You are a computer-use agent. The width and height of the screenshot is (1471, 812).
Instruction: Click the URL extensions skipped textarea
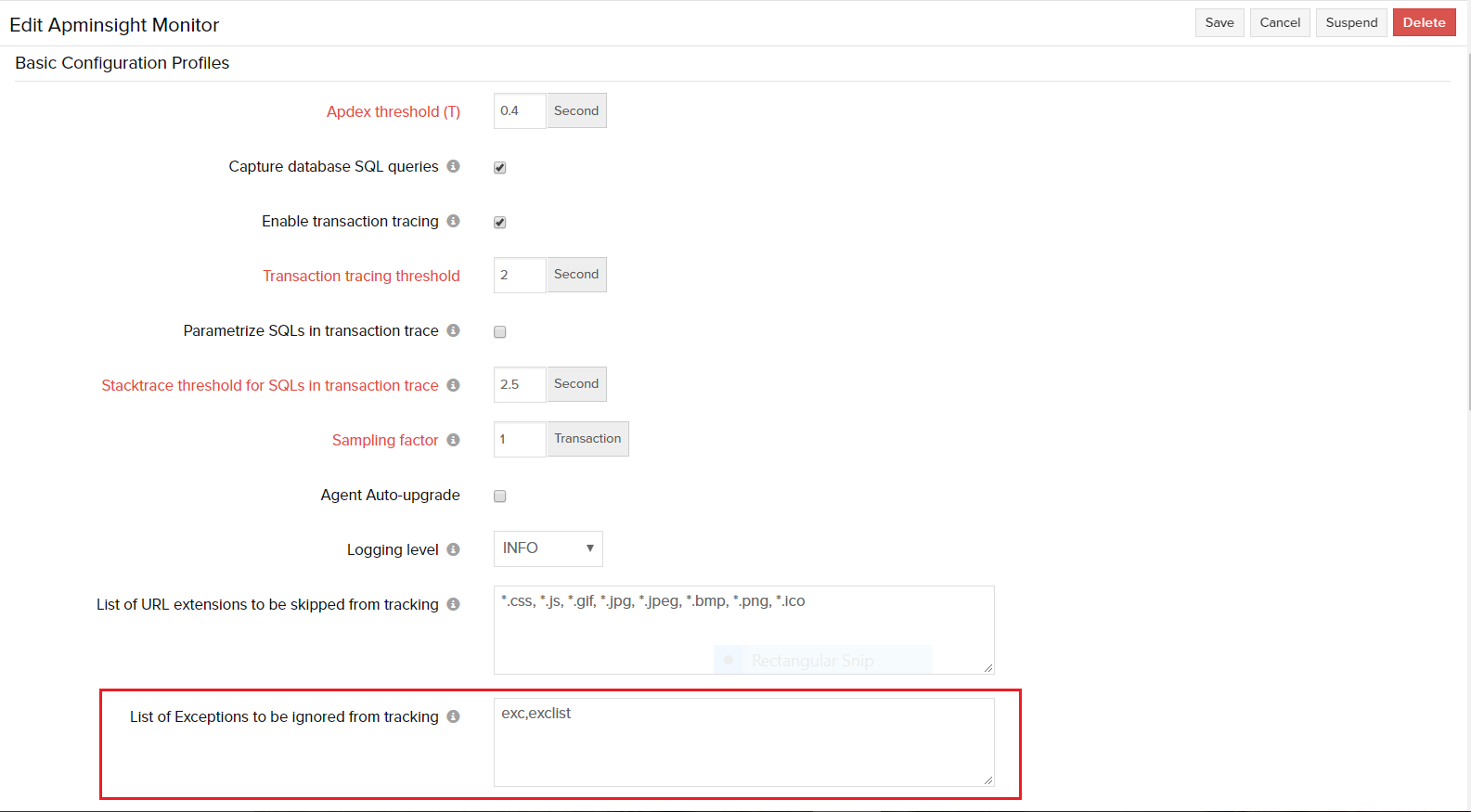click(744, 630)
